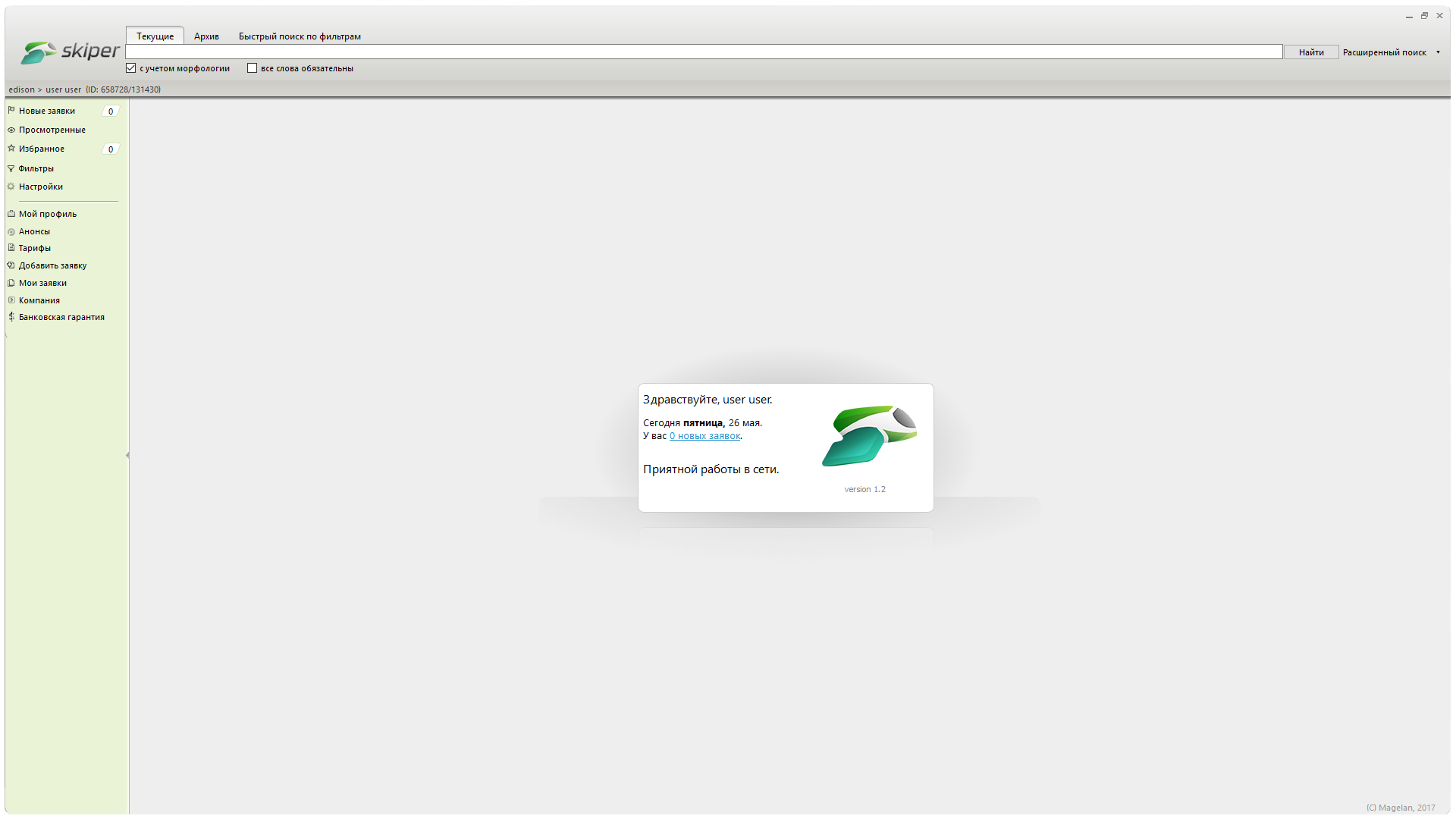
Task: Click the Тарифы document icon
Action: click(x=11, y=248)
